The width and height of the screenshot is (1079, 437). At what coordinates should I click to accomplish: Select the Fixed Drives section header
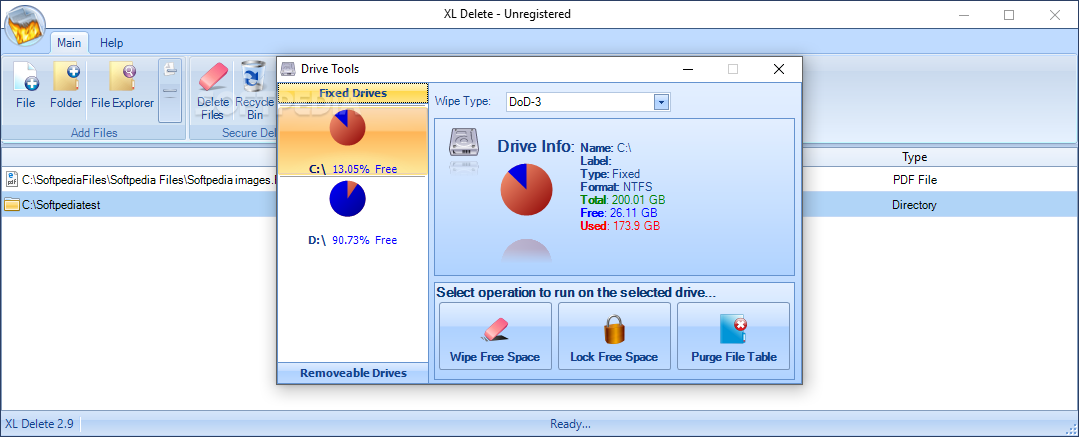click(x=352, y=93)
